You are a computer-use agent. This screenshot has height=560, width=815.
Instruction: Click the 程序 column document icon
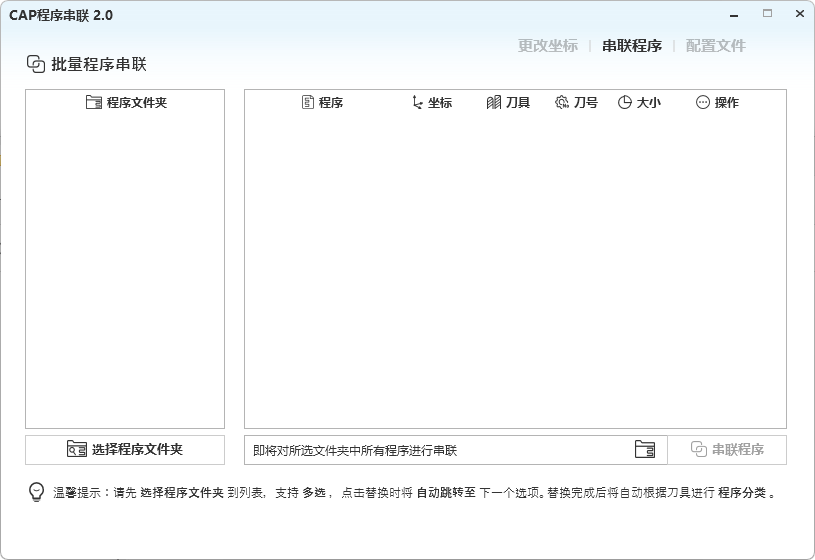308,102
